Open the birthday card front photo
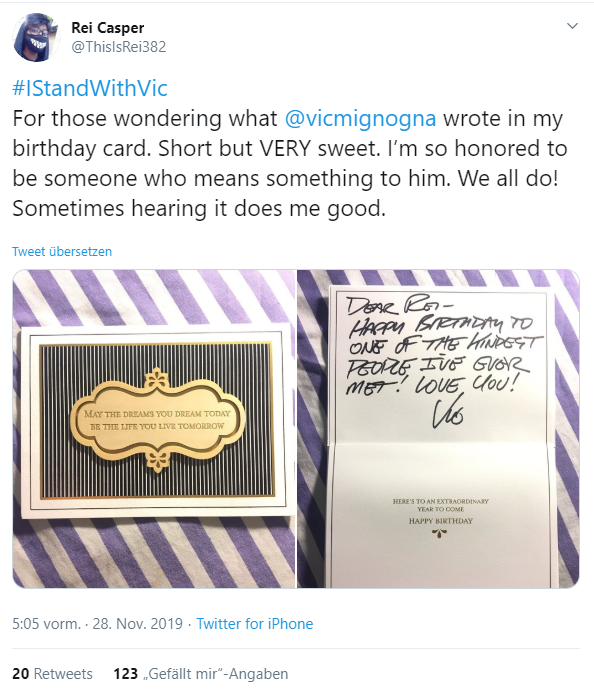The height and width of the screenshot is (697, 594). (154, 429)
